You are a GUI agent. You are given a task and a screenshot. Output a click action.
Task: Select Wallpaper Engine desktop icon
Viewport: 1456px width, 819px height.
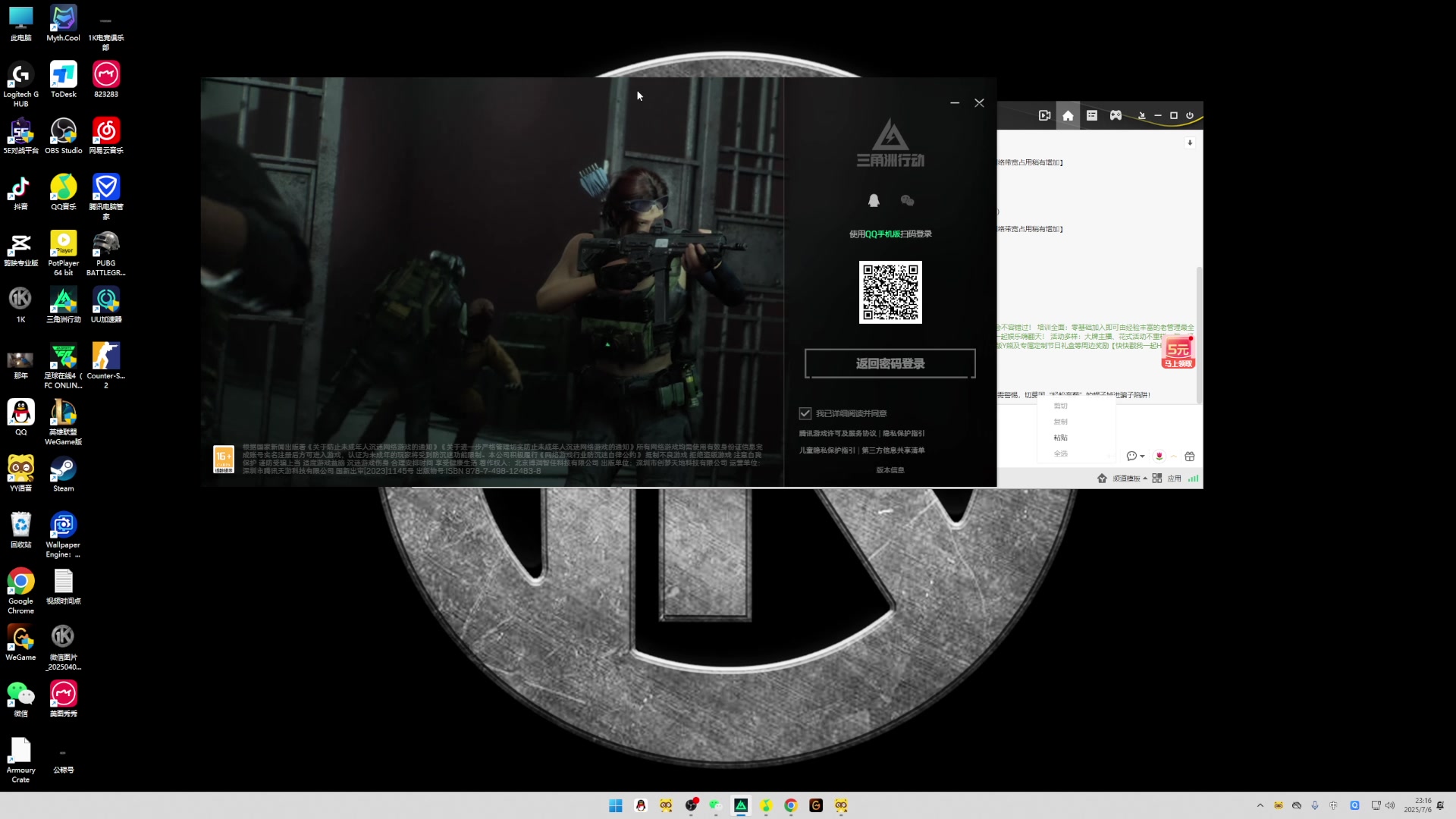coord(63,534)
